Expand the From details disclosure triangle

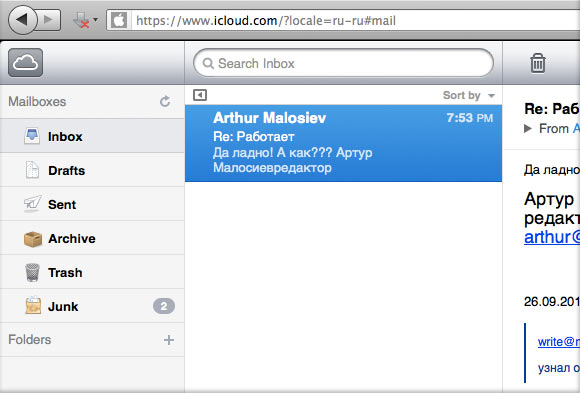(x=528, y=128)
